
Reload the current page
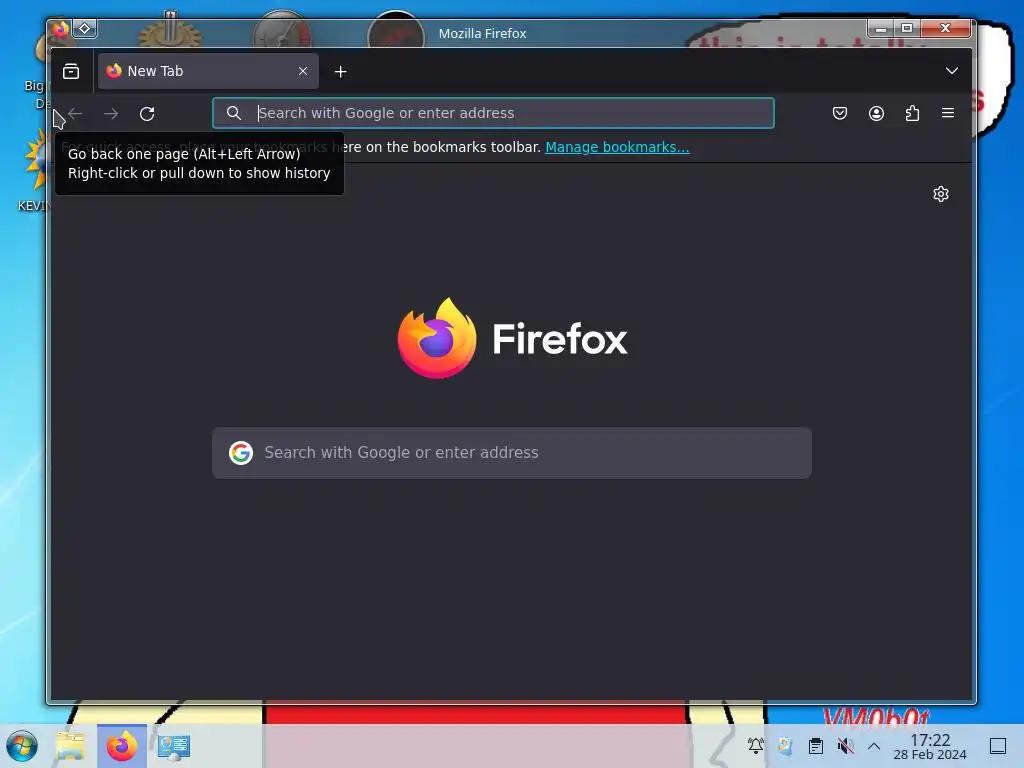(x=147, y=114)
